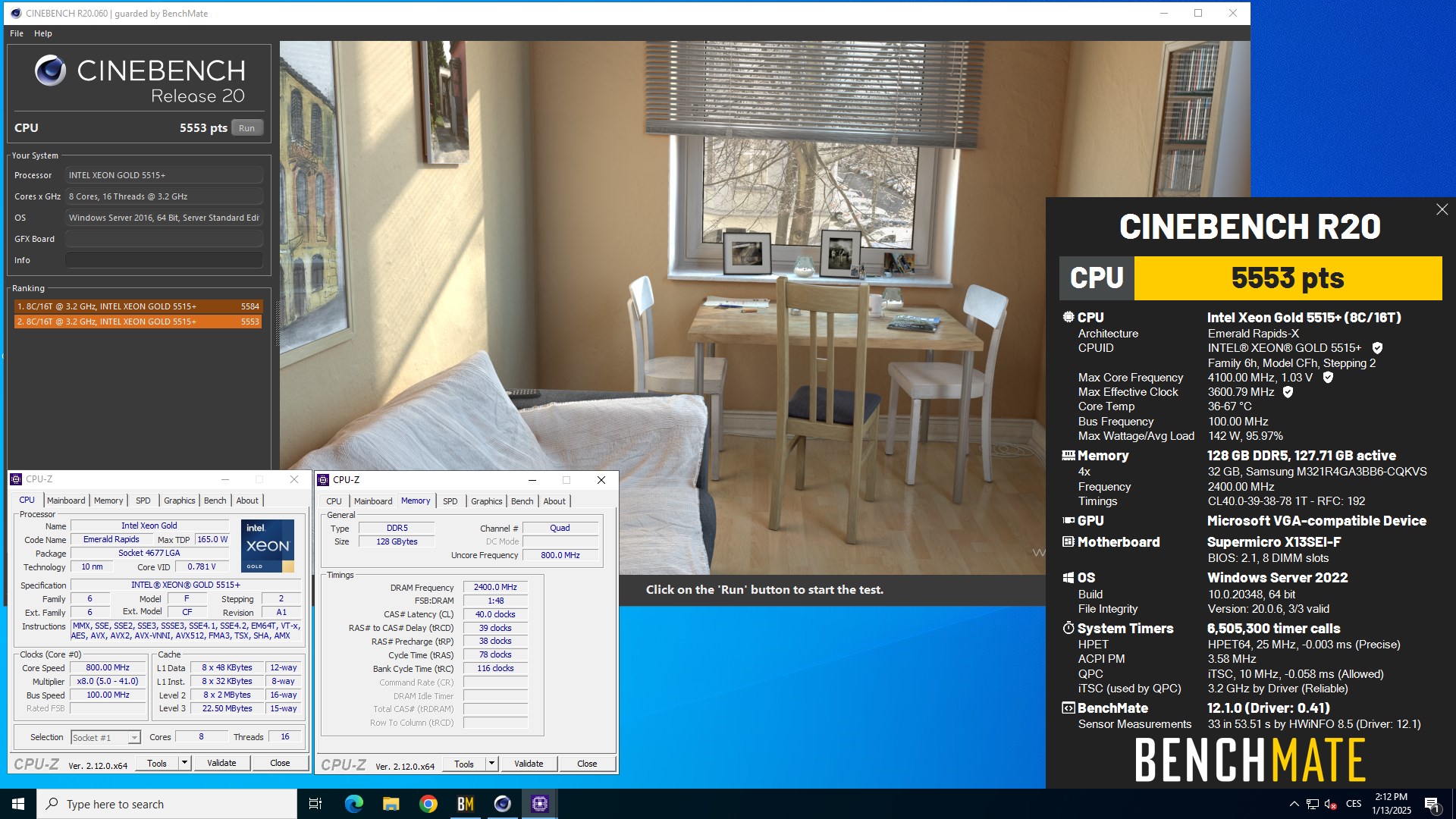
Task: Click the network icon in system tray
Action: 1312,804
